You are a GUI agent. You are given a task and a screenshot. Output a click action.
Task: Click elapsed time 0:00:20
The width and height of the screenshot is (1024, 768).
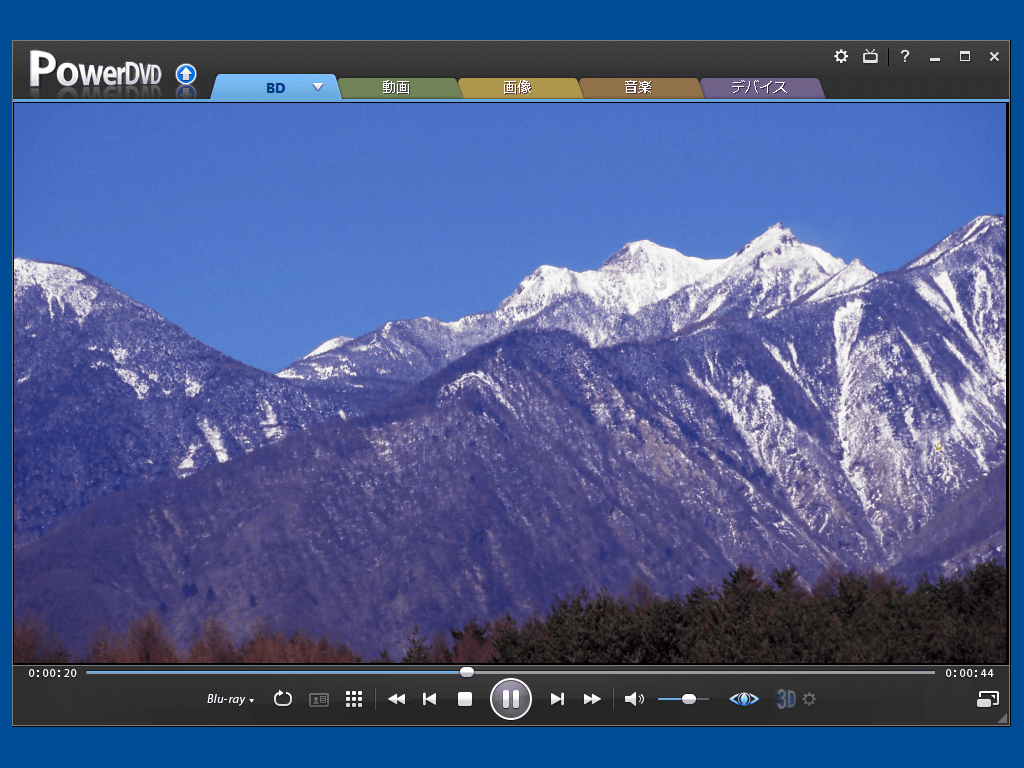click(52, 673)
